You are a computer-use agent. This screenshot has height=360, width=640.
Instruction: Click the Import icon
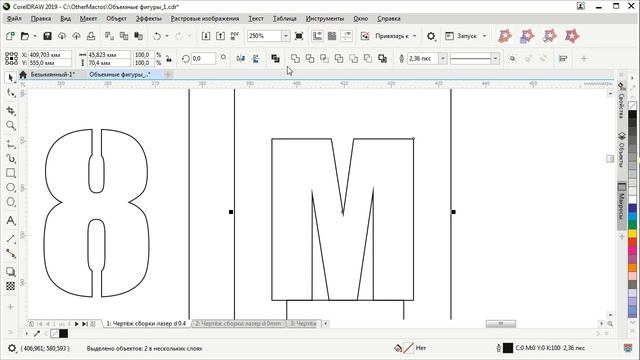pyautogui.click(x=206, y=36)
